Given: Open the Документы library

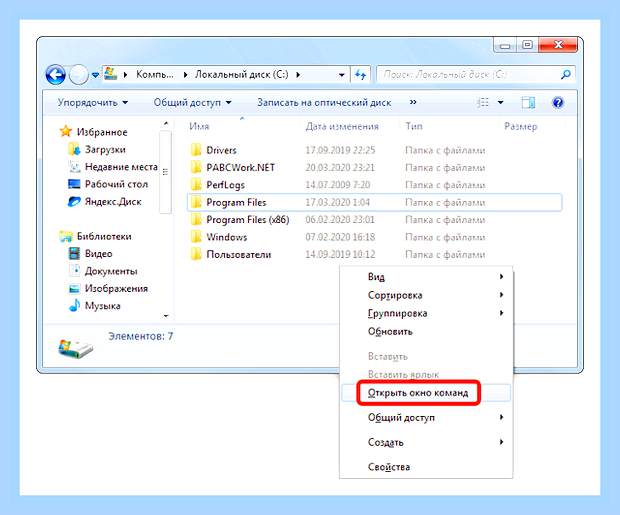Looking at the screenshot, I should 111,271.
